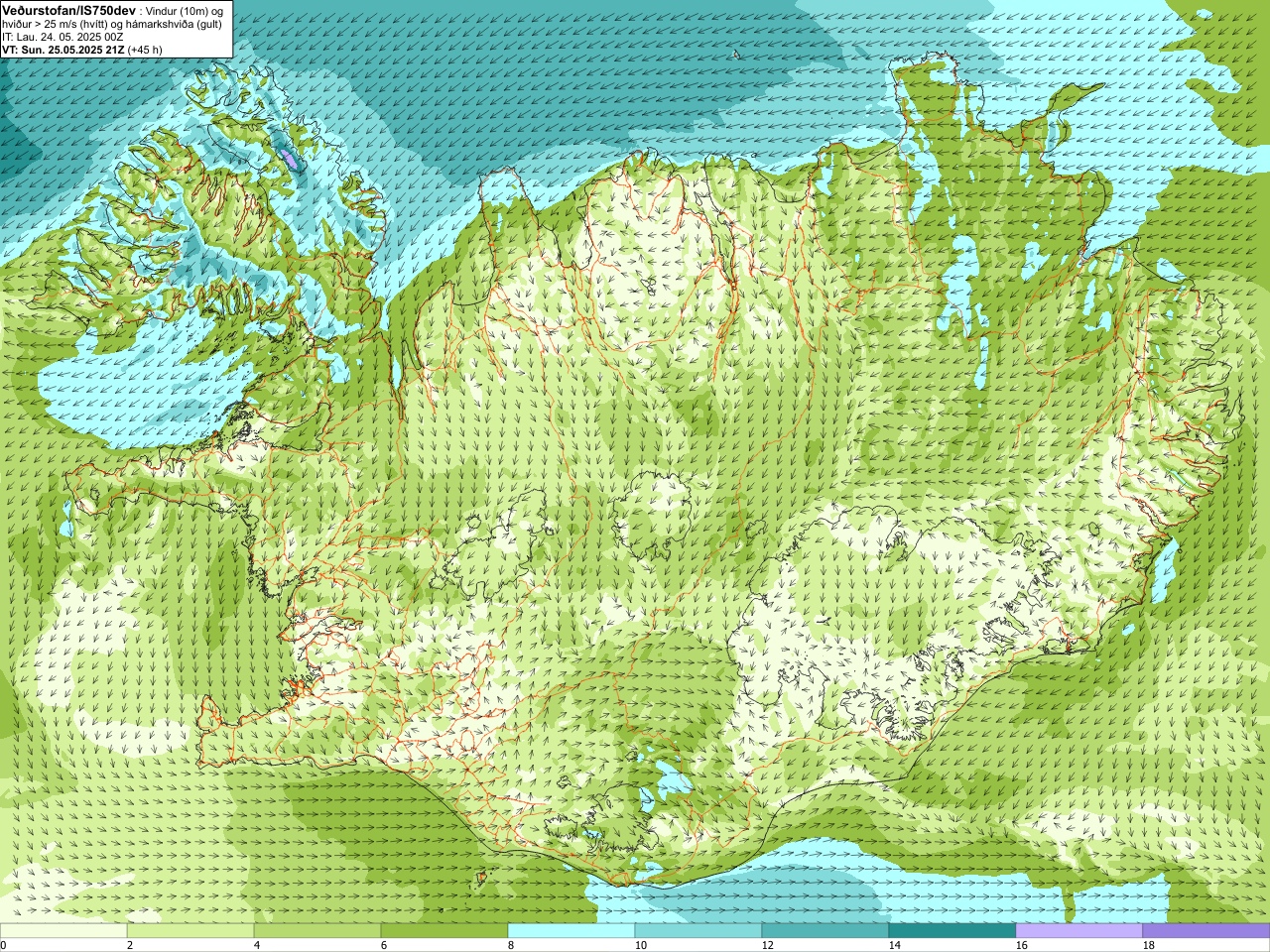Click the light green 2–4 m/s legend swatch
1270x952 pixels.
coord(190,931)
